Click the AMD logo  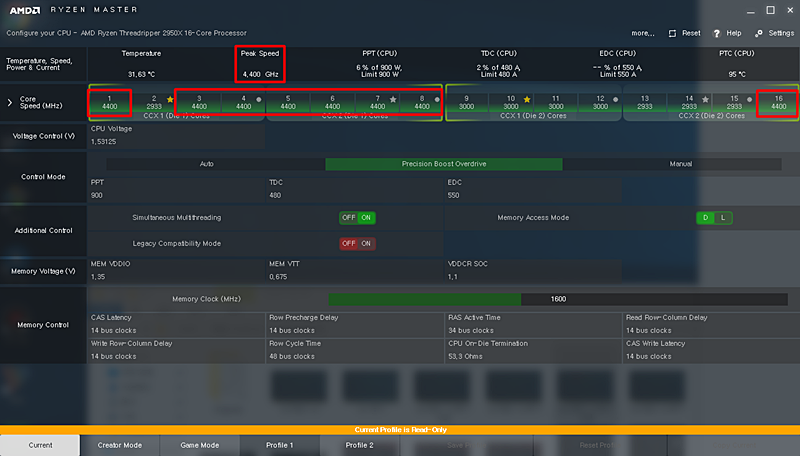24,10
